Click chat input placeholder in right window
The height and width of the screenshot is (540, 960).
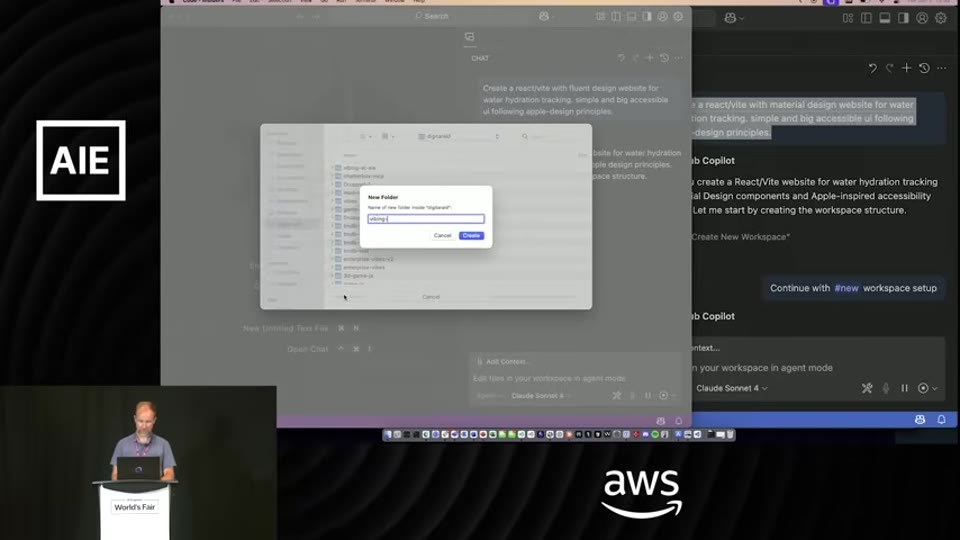tap(762, 368)
